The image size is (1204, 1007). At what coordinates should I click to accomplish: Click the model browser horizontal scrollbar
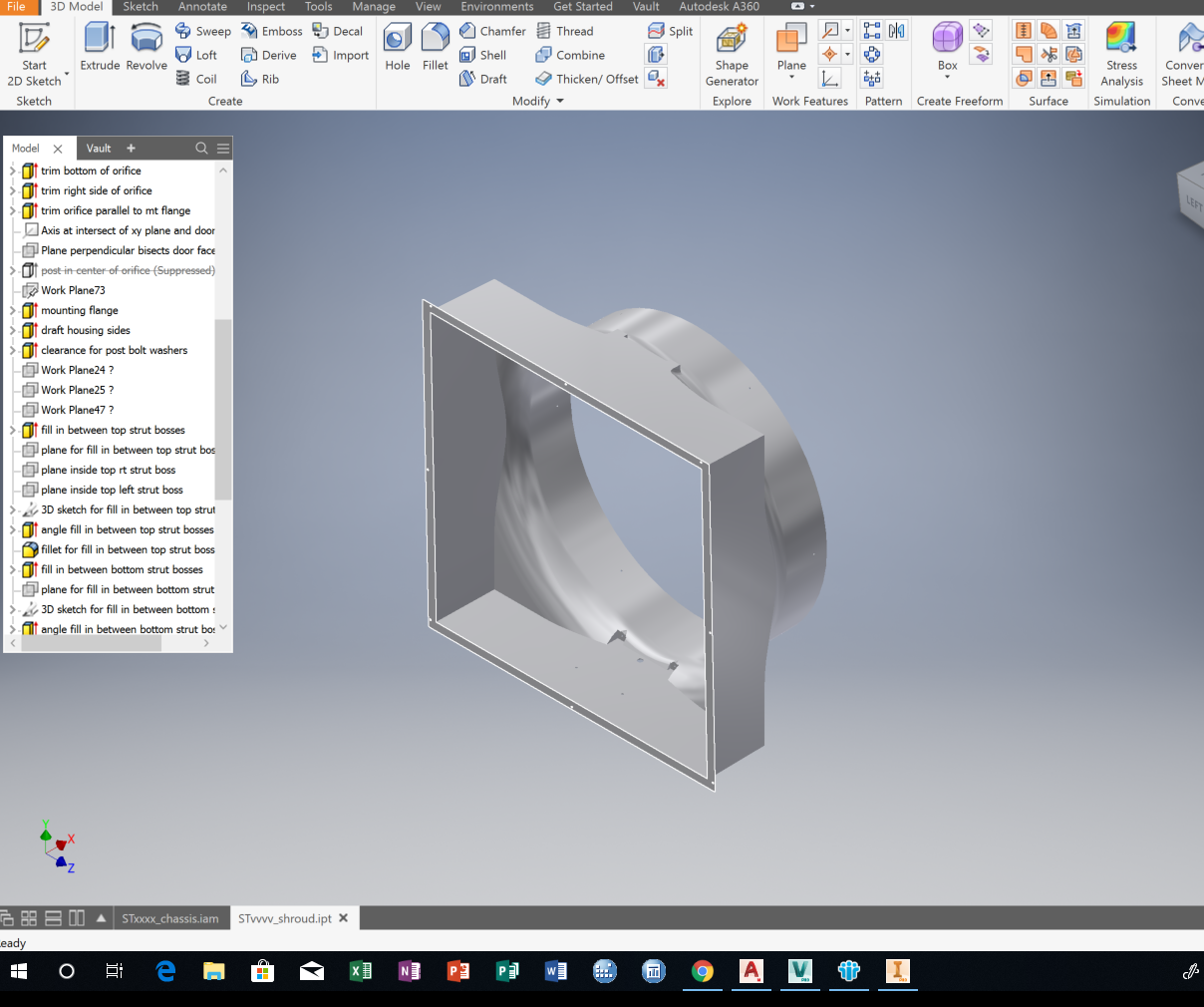point(91,643)
